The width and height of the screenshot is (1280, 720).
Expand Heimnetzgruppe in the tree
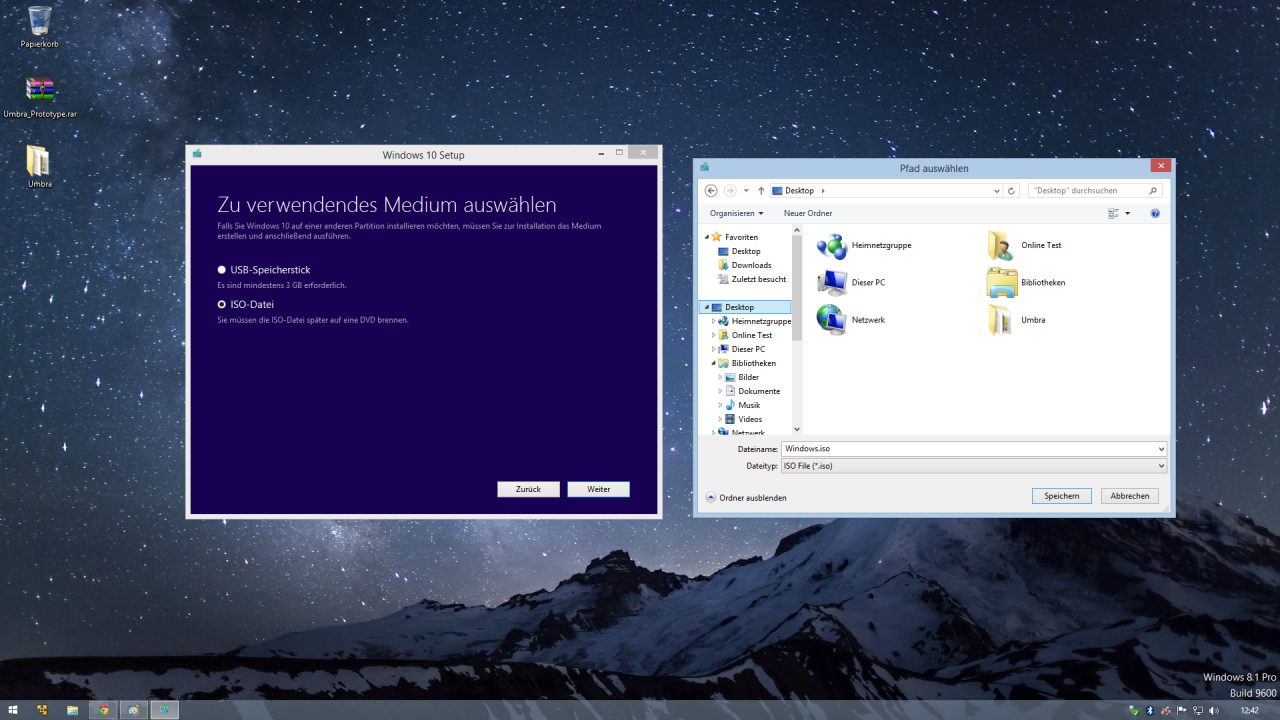point(713,321)
